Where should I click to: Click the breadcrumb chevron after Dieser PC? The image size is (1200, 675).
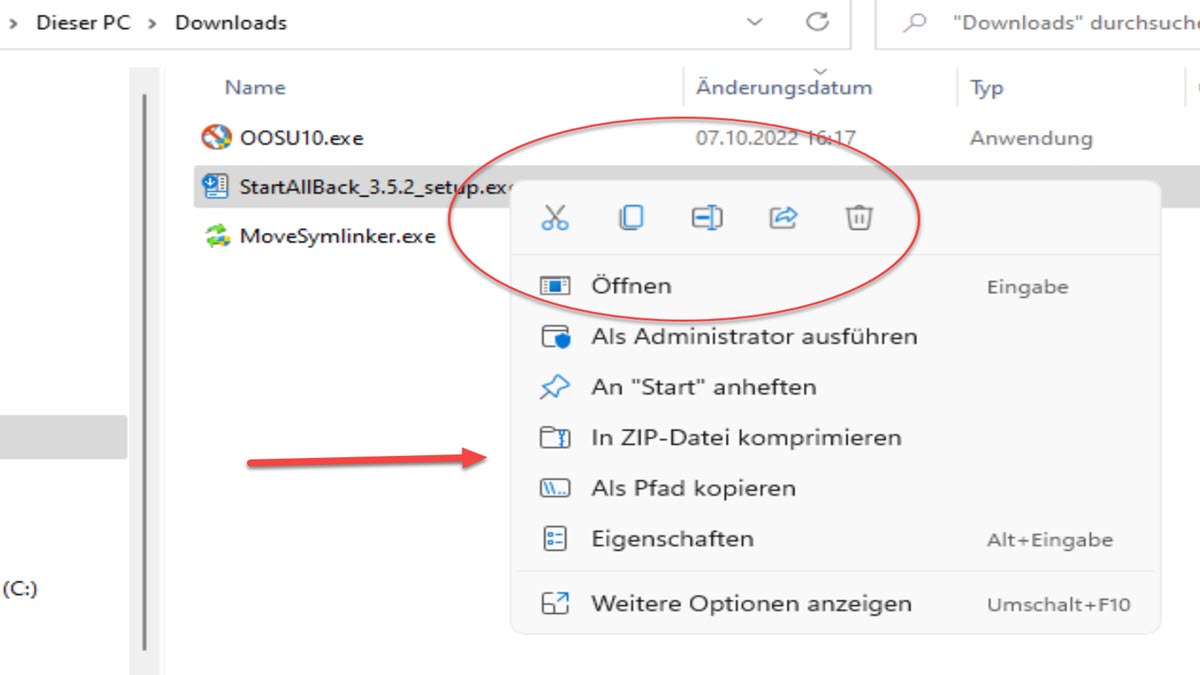click(x=152, y=23)
